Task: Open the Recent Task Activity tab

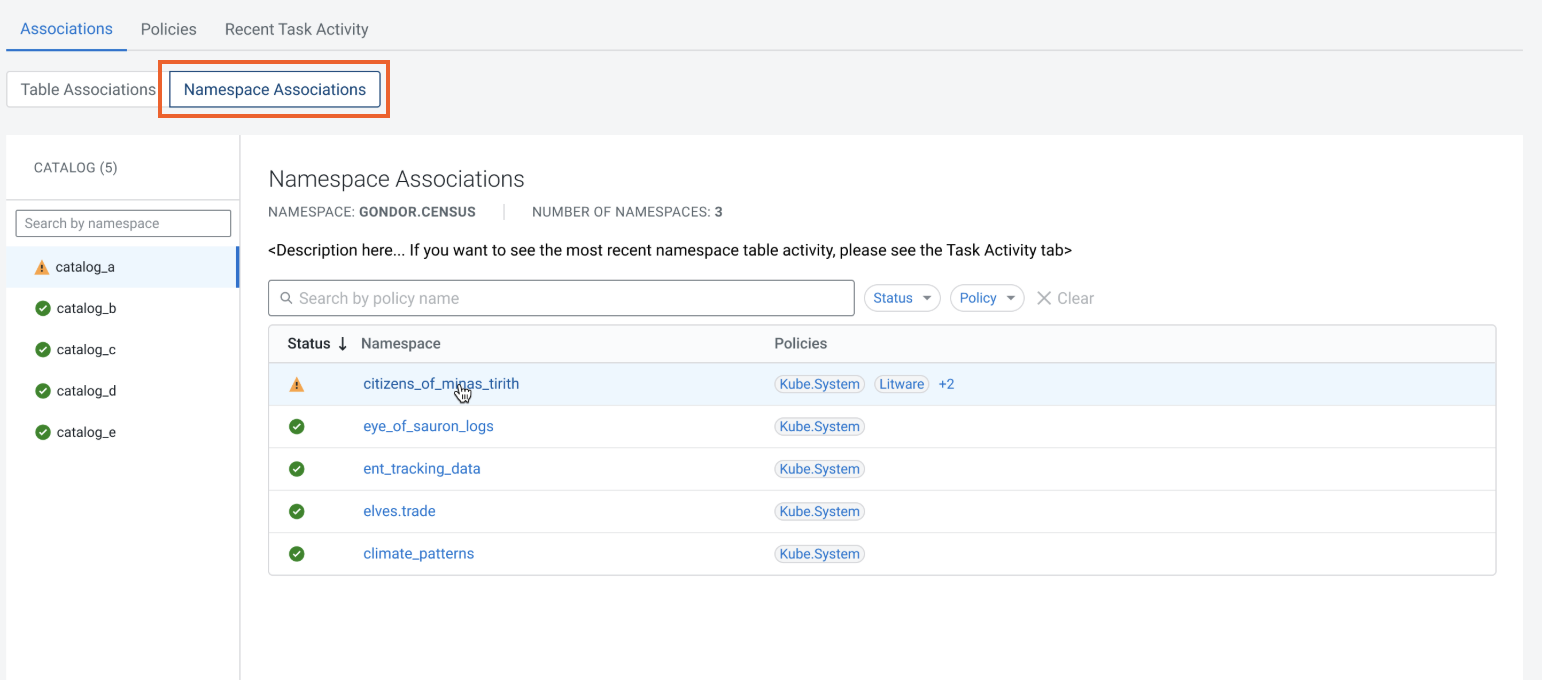Action: pyautogui.click(x=296, y=29)
